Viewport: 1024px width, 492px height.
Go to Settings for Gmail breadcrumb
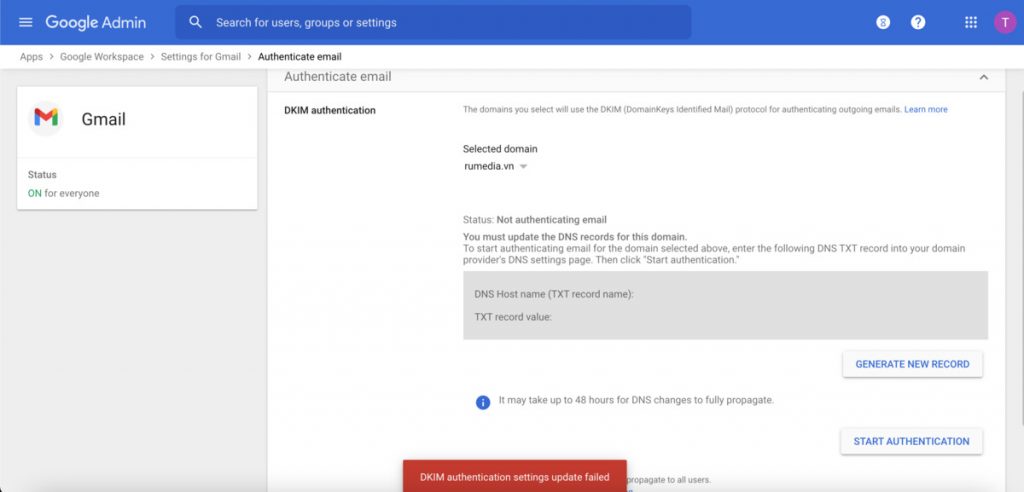[x=201, y=57]
